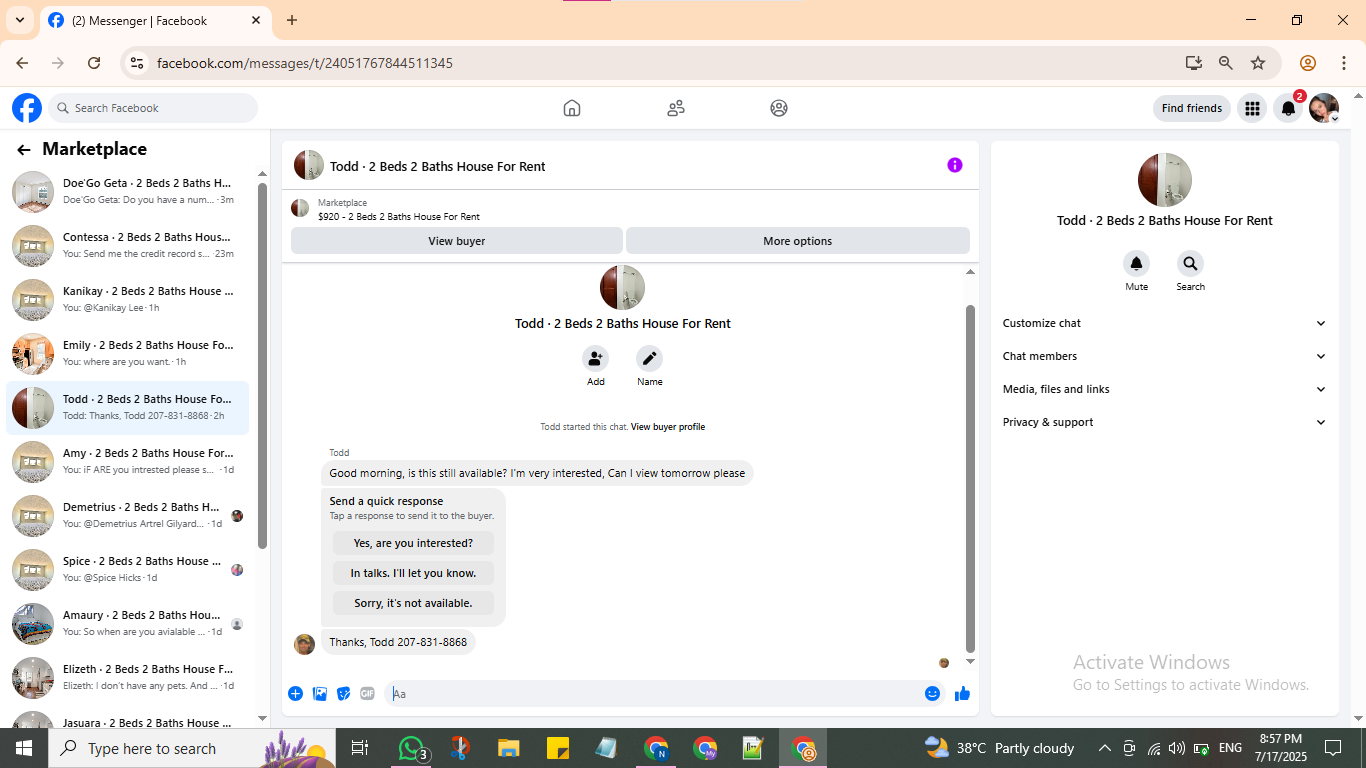Edit the chat name with pencil icon
This screenshot has height=768, width=1366.
coord(650,358)
